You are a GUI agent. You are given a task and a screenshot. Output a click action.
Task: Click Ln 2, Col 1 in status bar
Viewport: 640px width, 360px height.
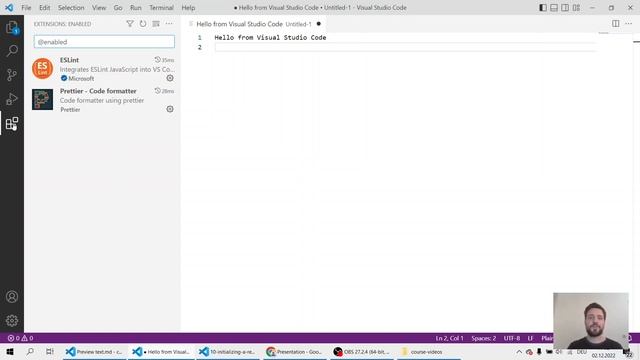pos(449,338)
